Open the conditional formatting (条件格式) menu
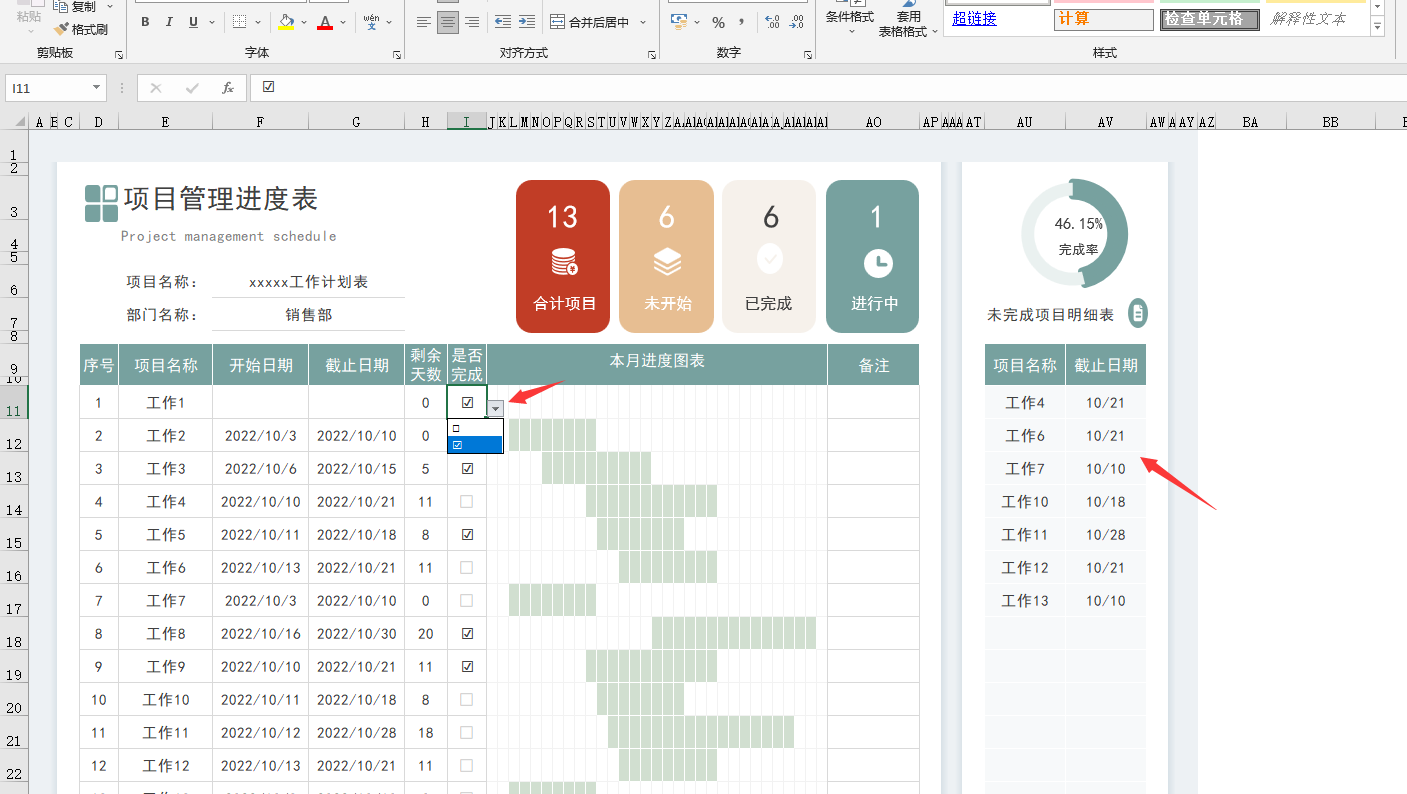Screen dimensions: 1407x794 click(x=850, y=17)
